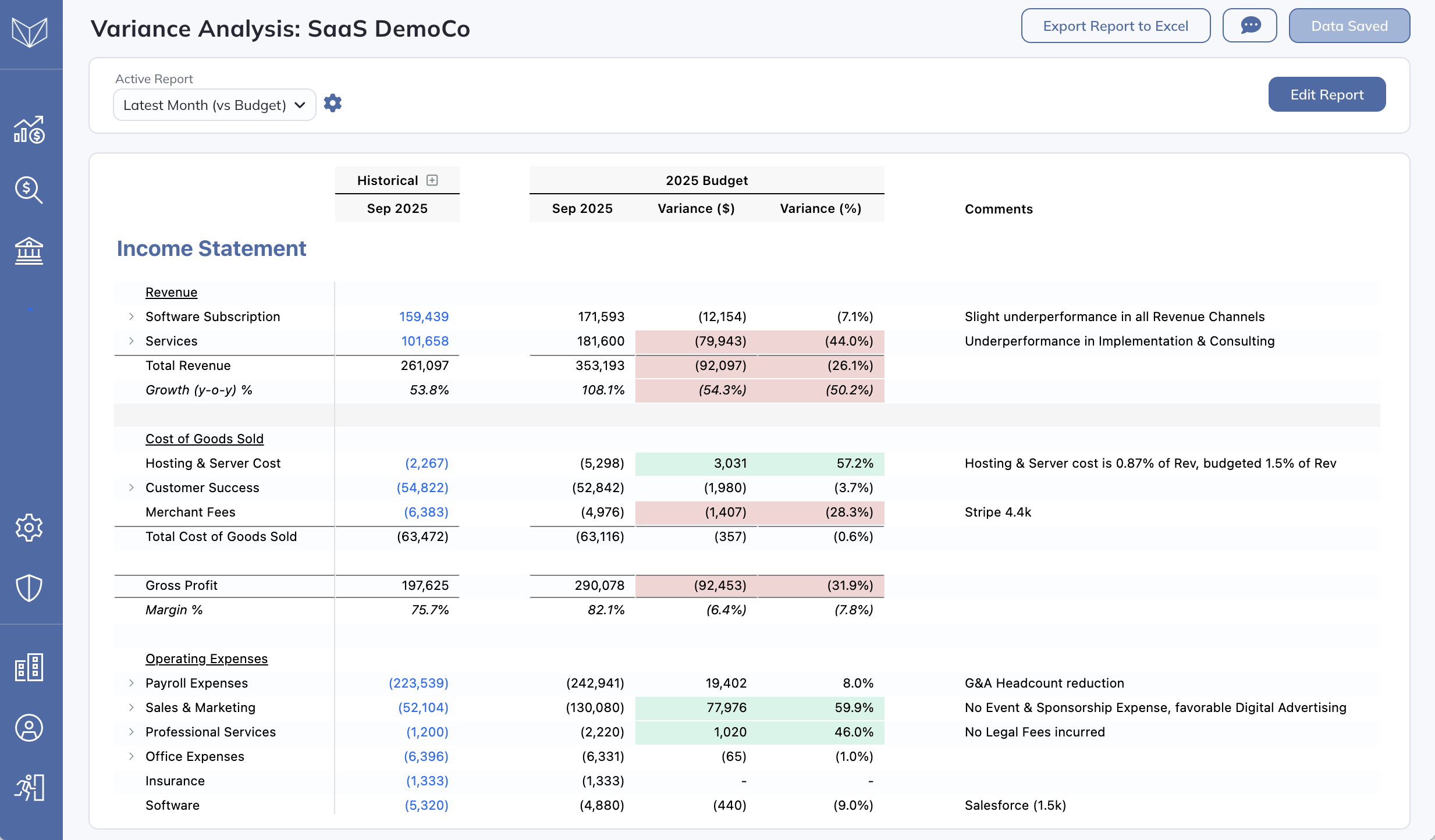Expand Historical columns with plus toggle
Screen dimensions: 1435x840
[432, 180]
